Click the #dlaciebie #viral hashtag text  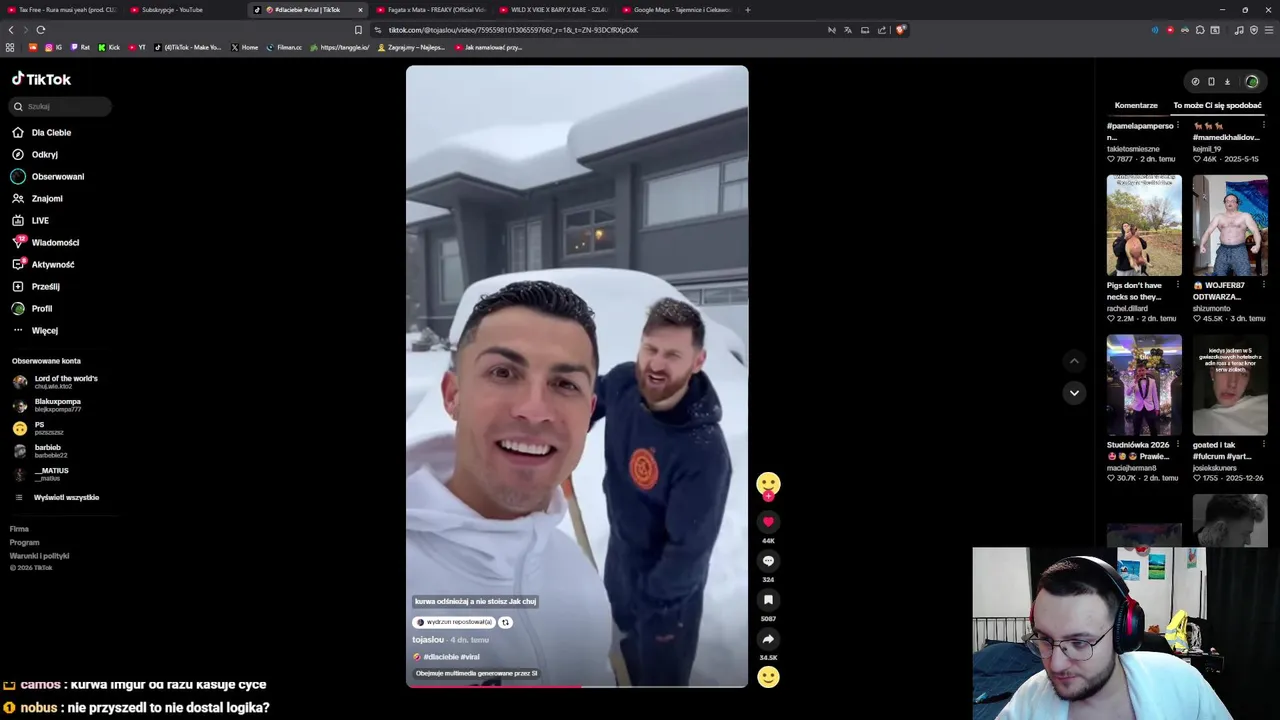[451, 657]
